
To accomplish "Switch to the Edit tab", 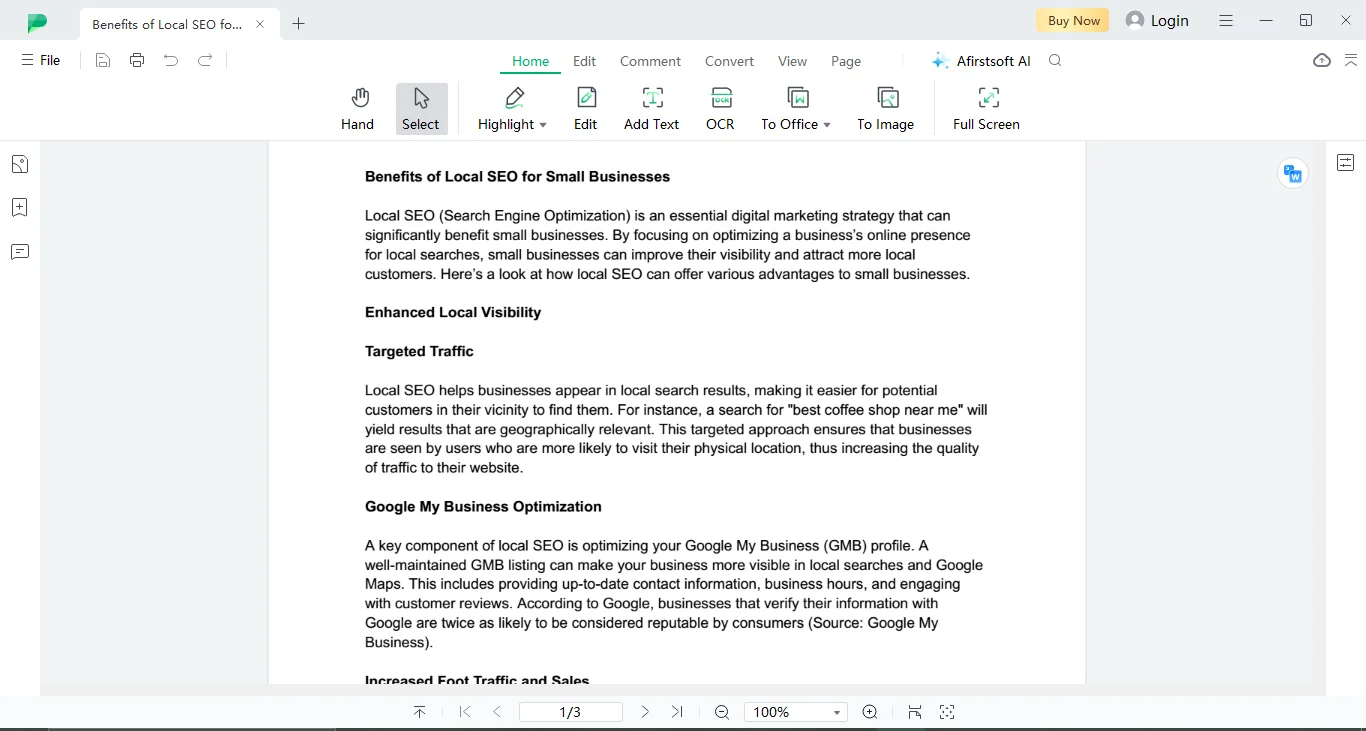I will point(585,61).
